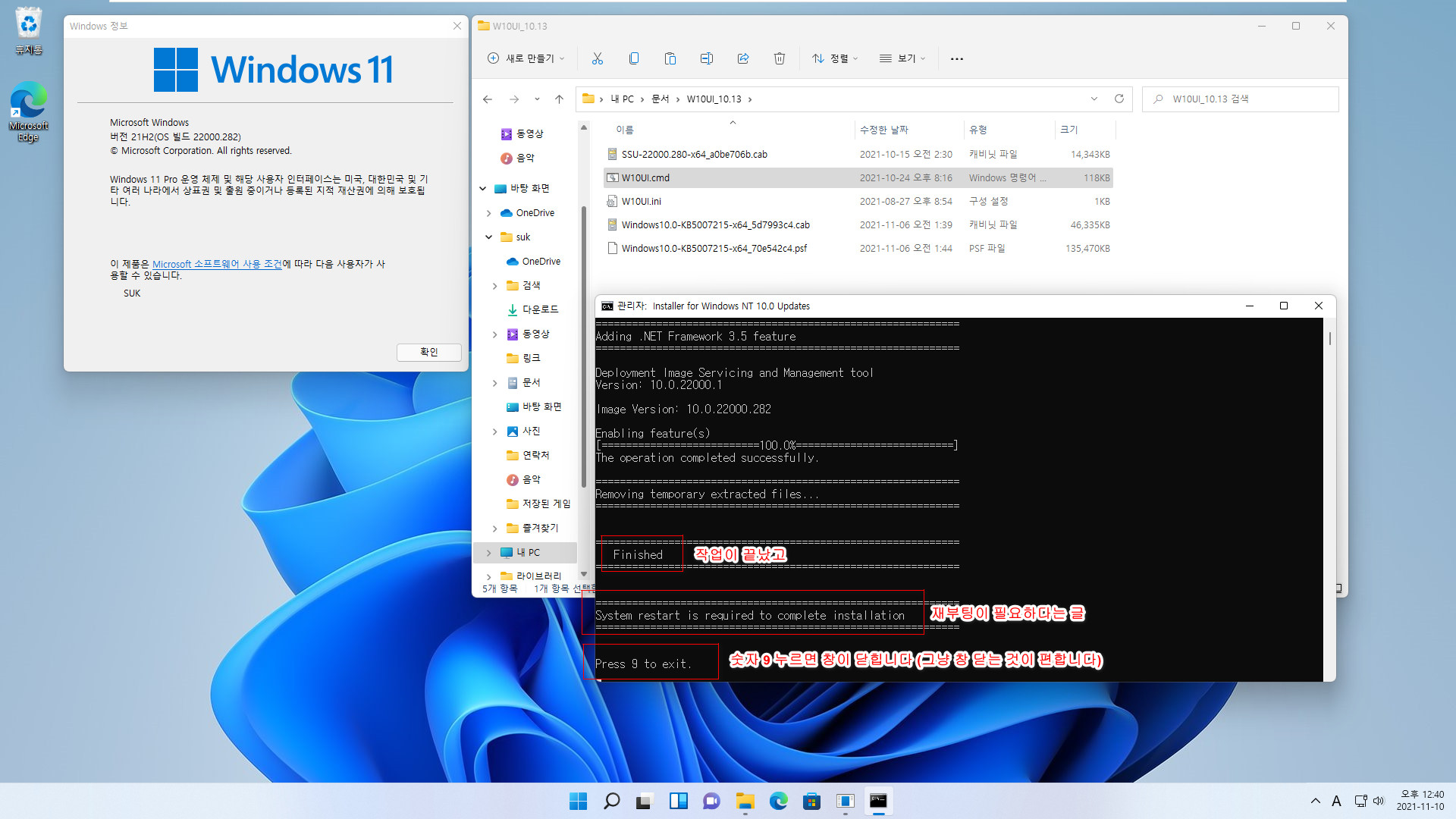1456x819 pixels.
Task: Select KB5007215 5d7993c4.cab file
Action: pyautogui.click(x=858, y=224)
